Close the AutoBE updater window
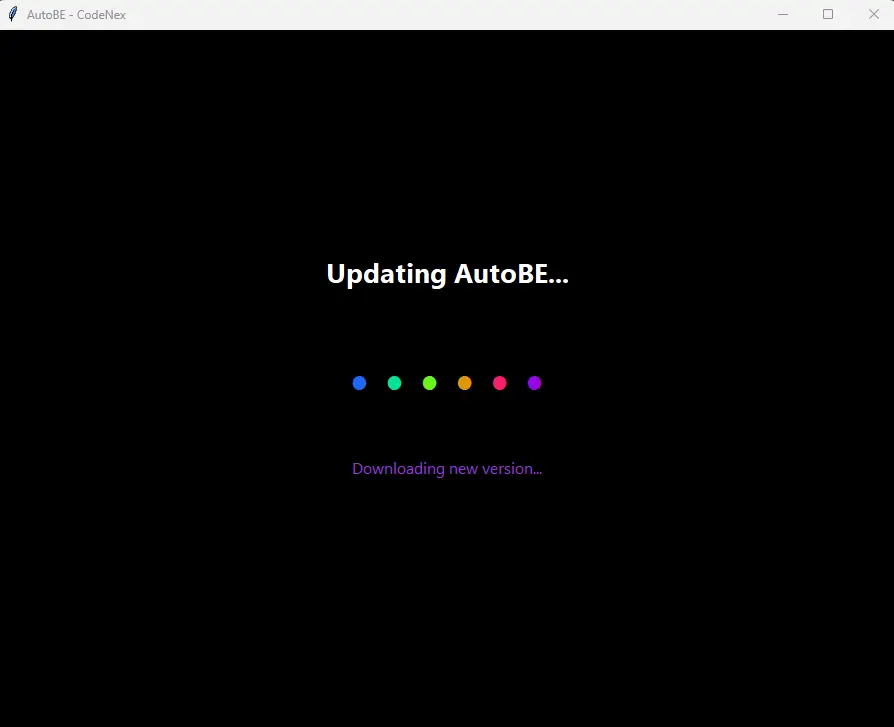This screenshot has width=894, height=727. 873,14
